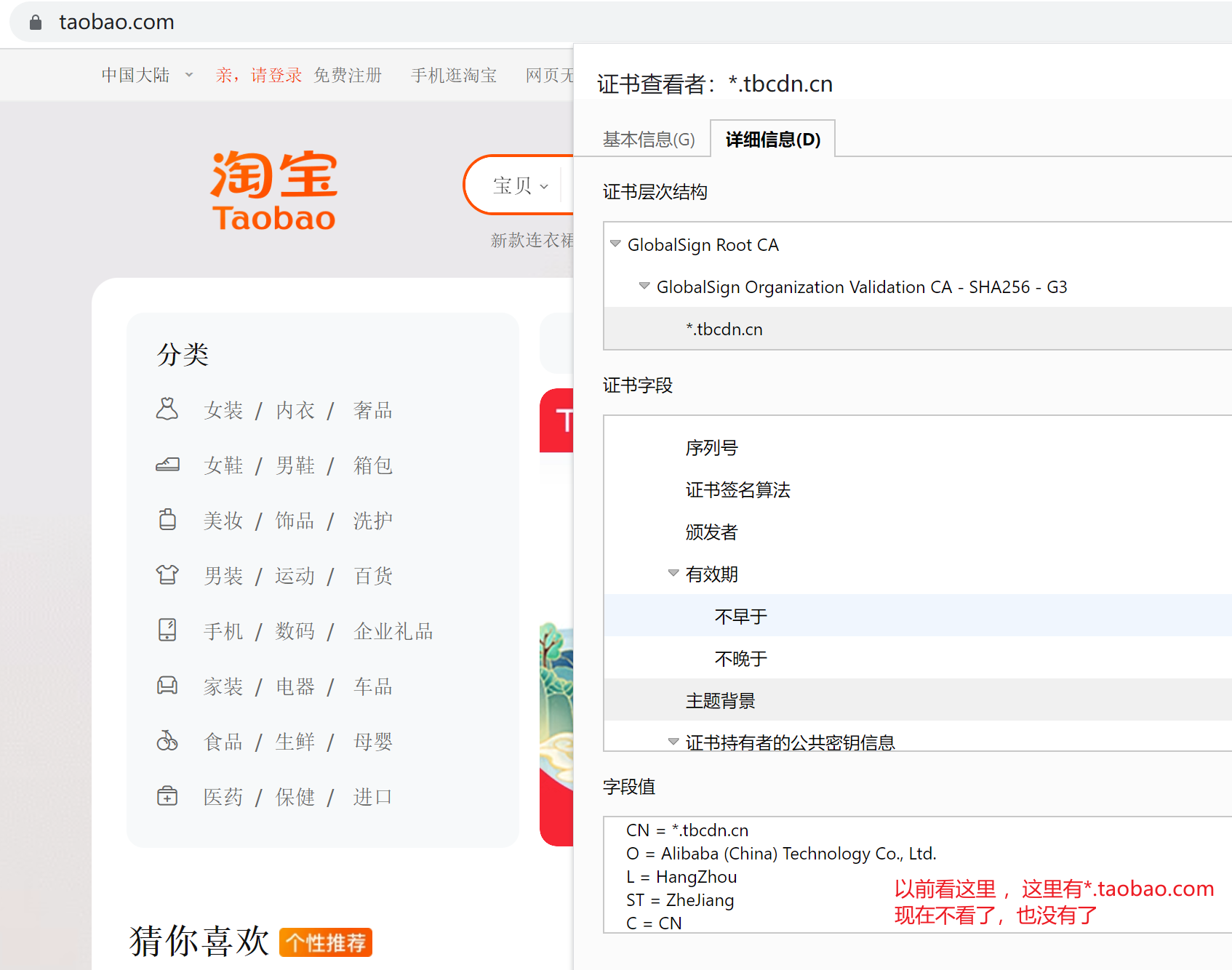Click the shoe icon beside 女鞋

coord(167,465)
